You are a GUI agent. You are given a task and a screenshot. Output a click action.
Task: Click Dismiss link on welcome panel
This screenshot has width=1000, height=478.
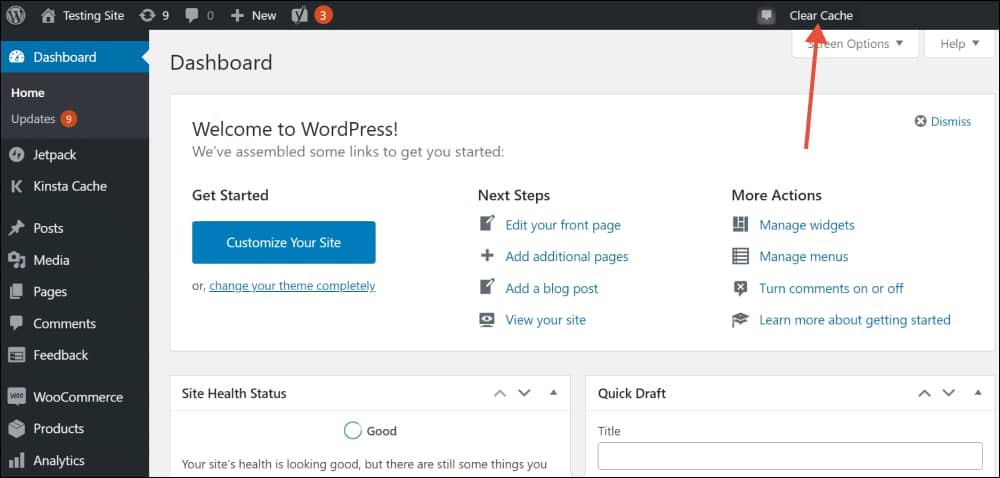(950, 122)
